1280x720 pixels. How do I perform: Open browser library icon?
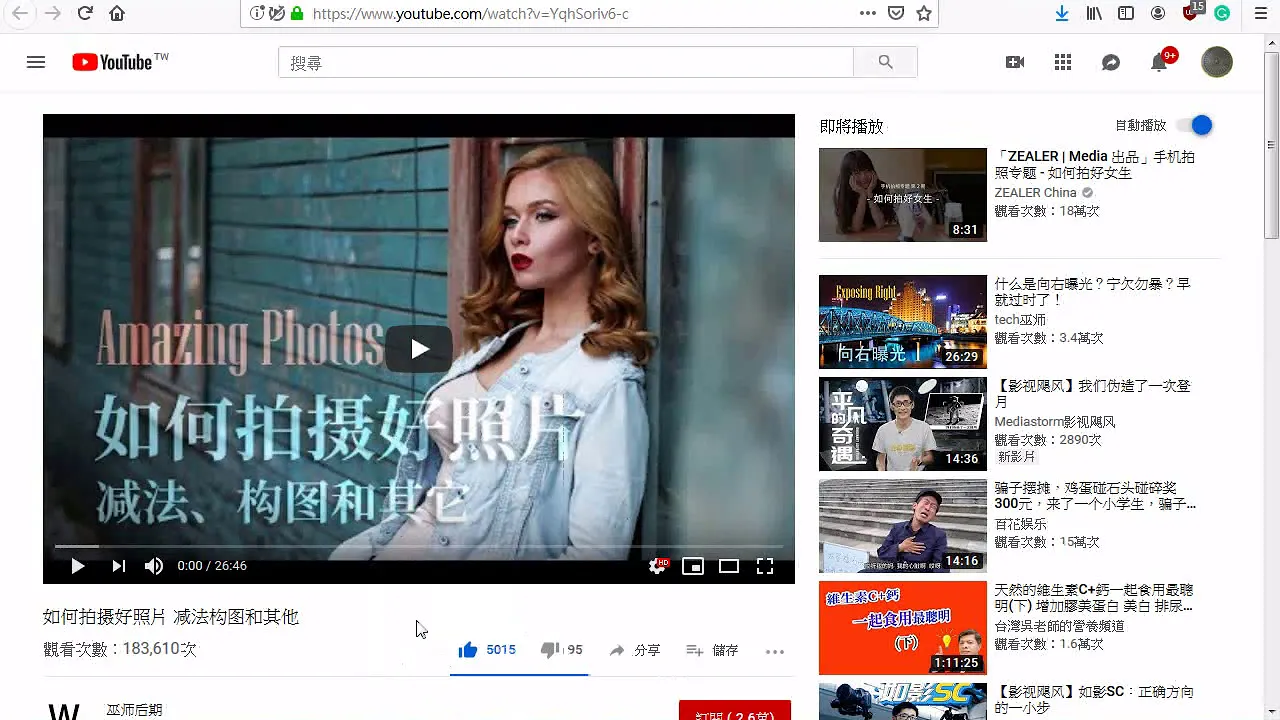(1094, 13)
